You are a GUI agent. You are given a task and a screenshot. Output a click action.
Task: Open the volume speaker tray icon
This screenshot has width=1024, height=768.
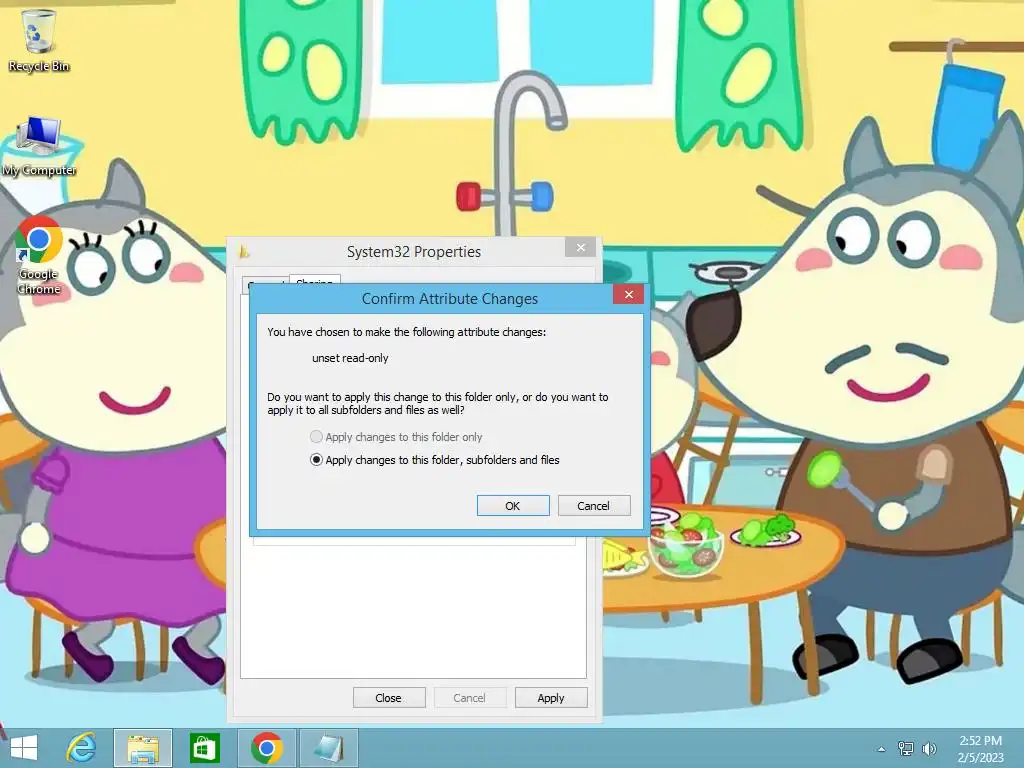point(929,748)
